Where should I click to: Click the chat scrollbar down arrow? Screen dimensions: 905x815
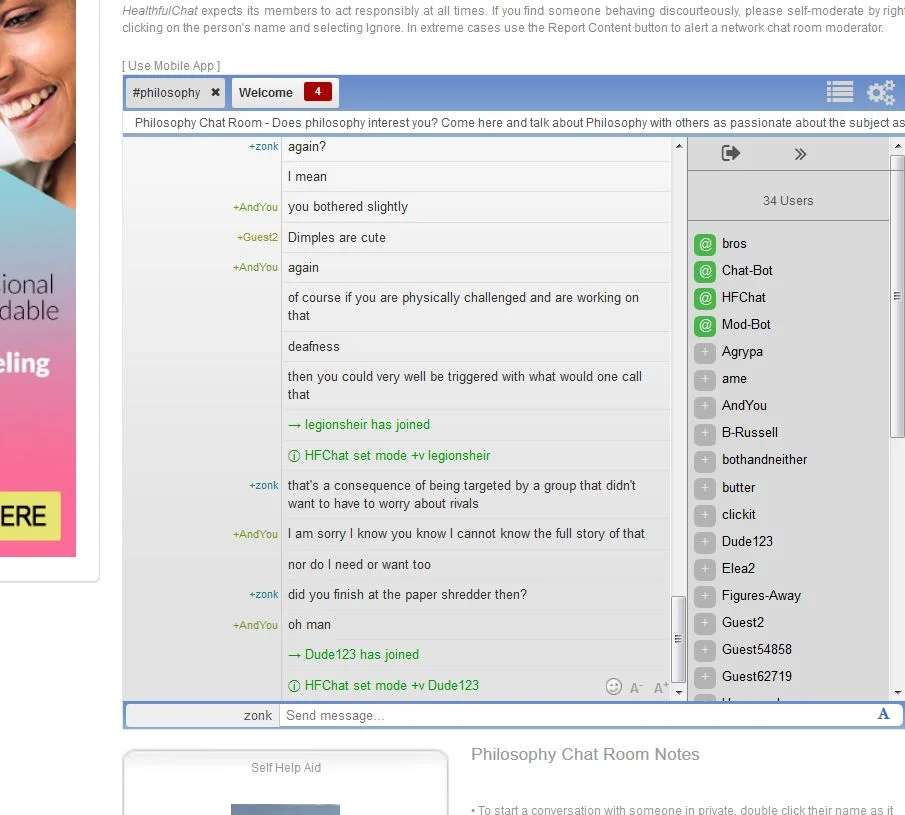[679, 691]
